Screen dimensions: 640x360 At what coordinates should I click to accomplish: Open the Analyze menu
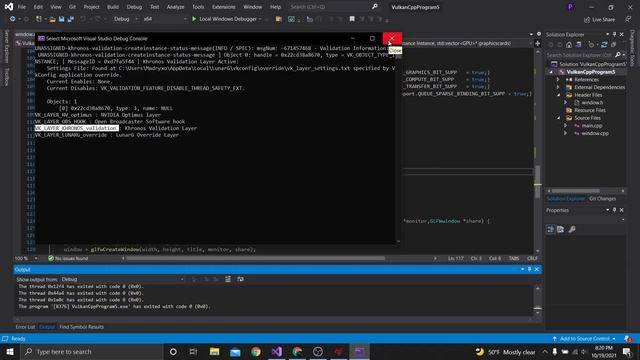(175, 7)
